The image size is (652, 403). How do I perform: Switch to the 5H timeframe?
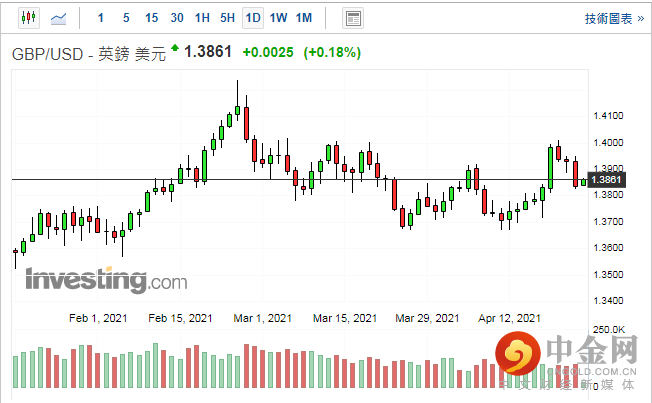(x=227, y=18)
